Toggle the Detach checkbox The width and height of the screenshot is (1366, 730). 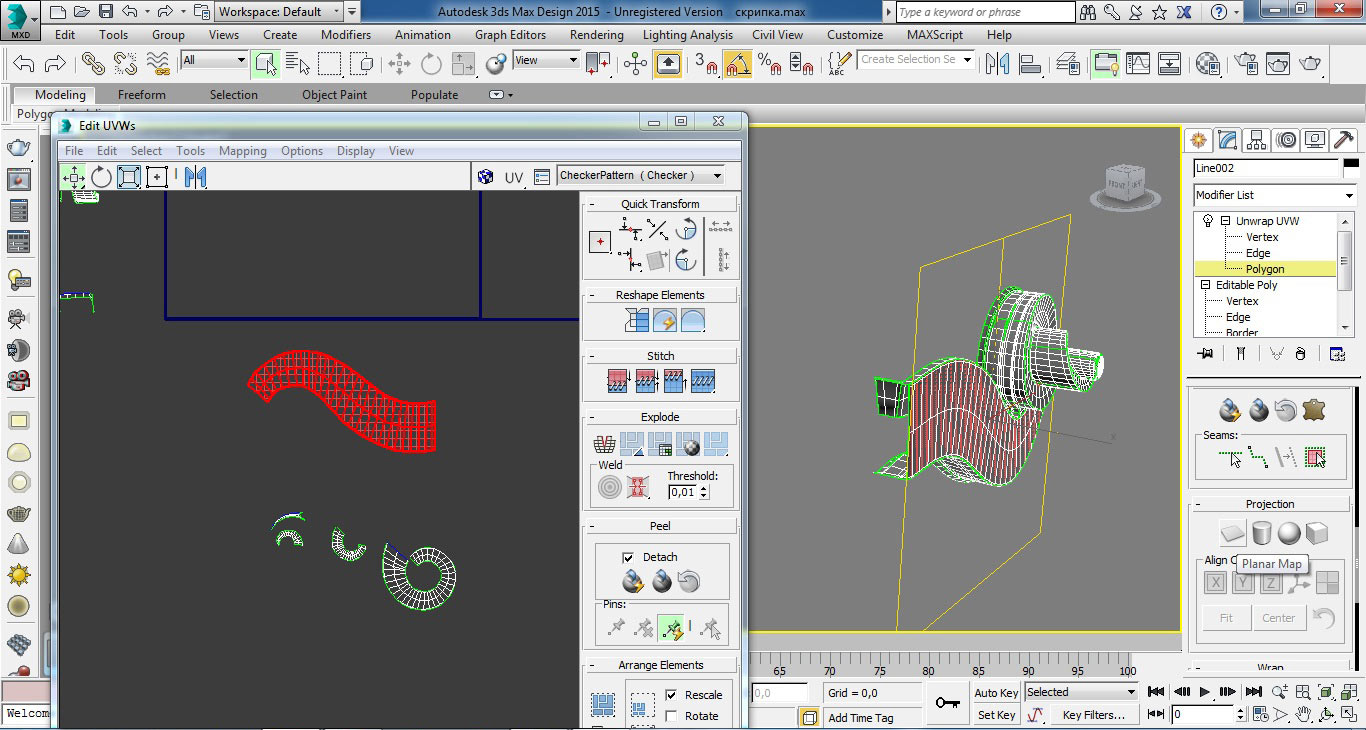[628, 557]
